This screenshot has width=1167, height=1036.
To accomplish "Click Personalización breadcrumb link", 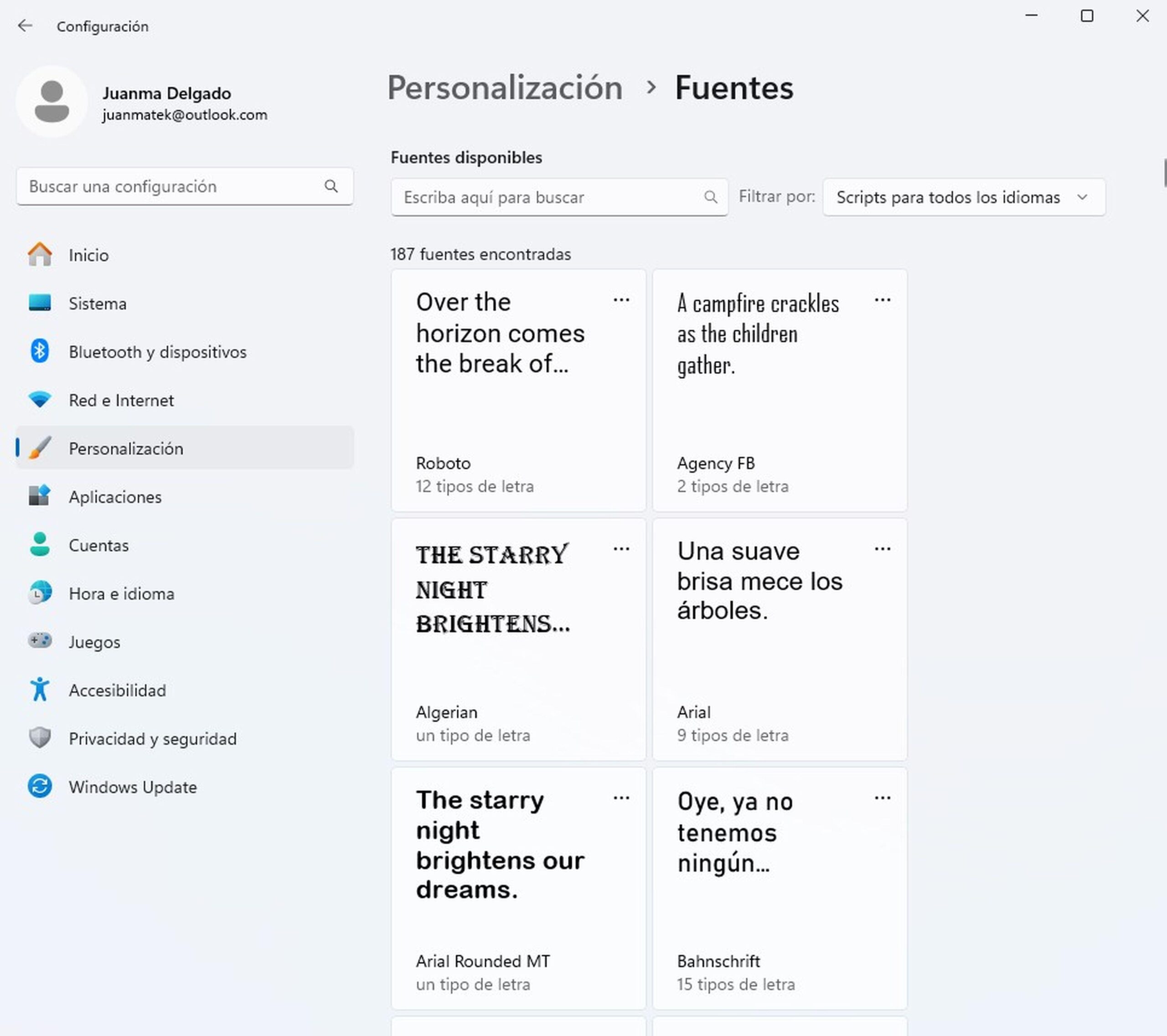I will click(505, 88).
